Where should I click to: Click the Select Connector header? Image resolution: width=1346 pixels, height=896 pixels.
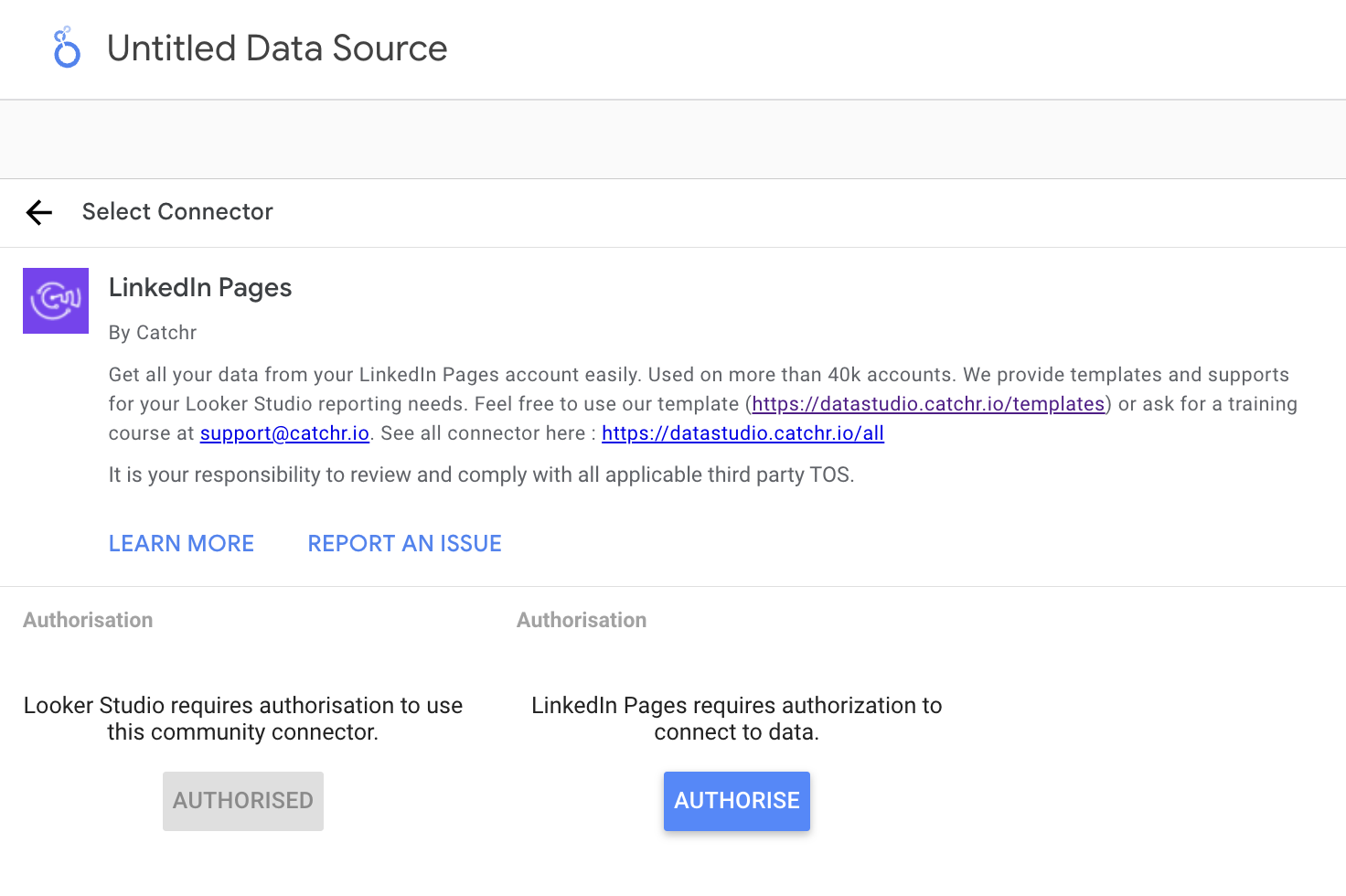(x=177, y=212)
